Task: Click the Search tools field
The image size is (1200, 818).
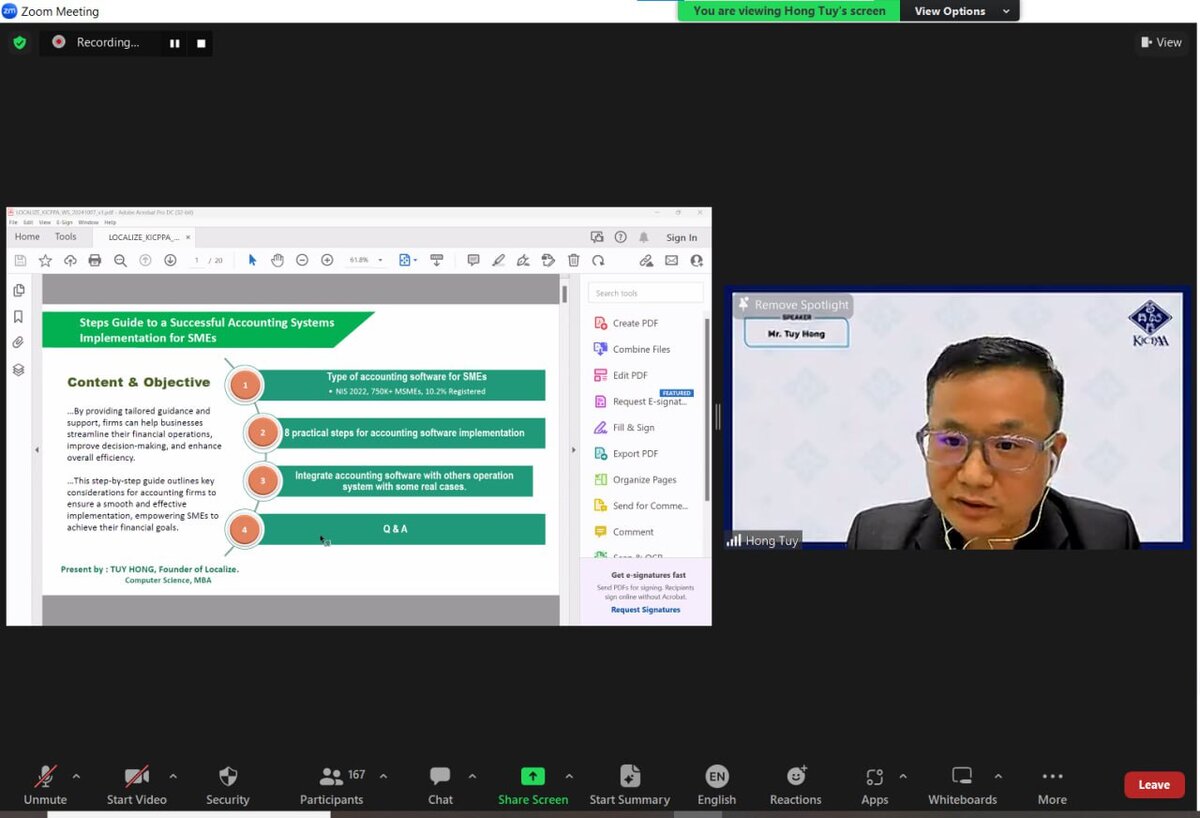Action: tap(646, 293)
